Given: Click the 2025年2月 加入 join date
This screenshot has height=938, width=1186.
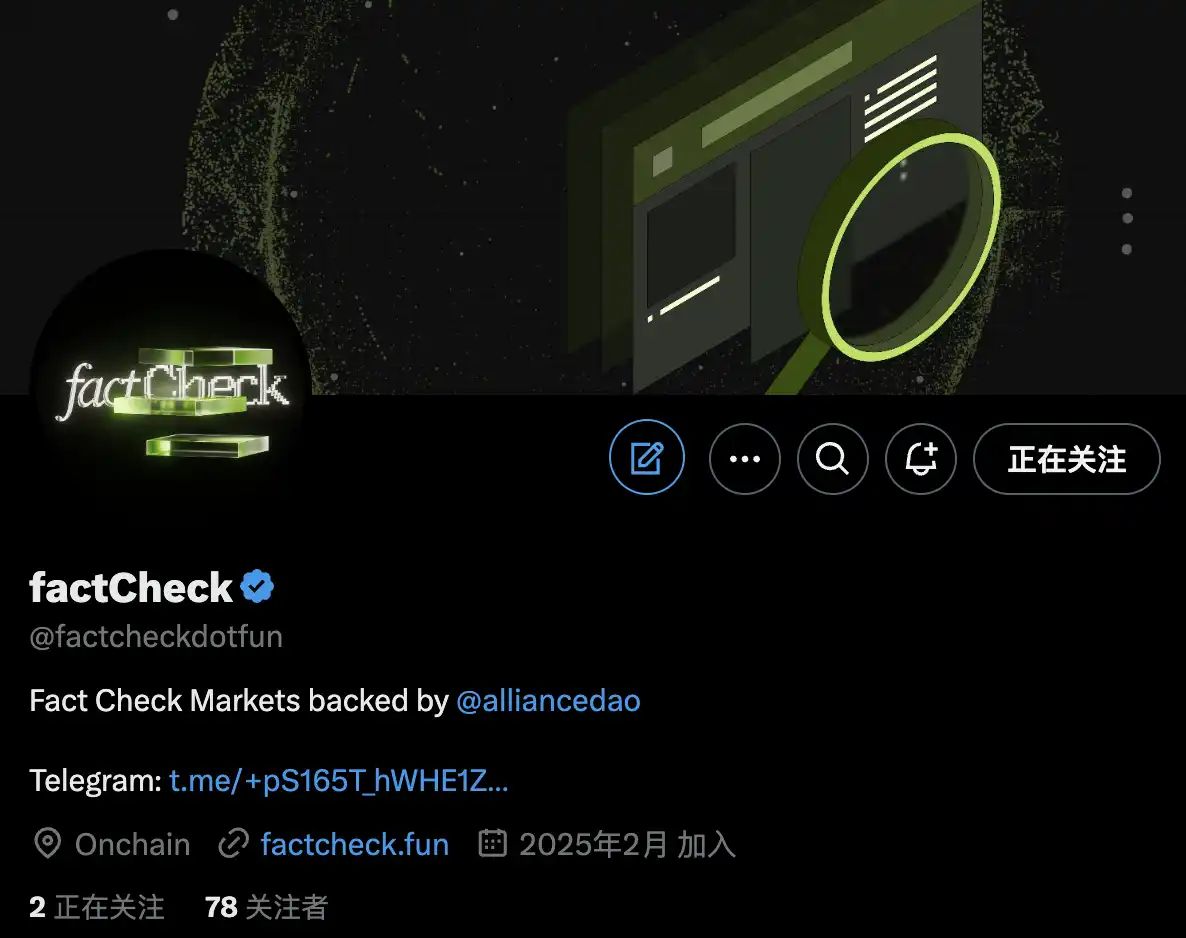Looking at the screenshot, I should point(627,844).
